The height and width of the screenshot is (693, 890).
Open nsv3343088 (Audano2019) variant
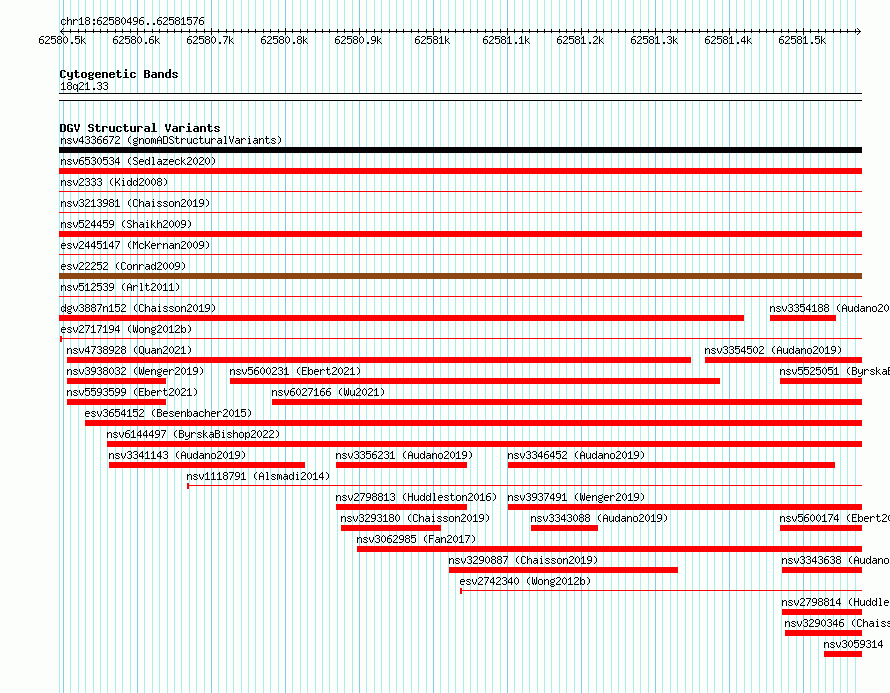pos(599,518)
